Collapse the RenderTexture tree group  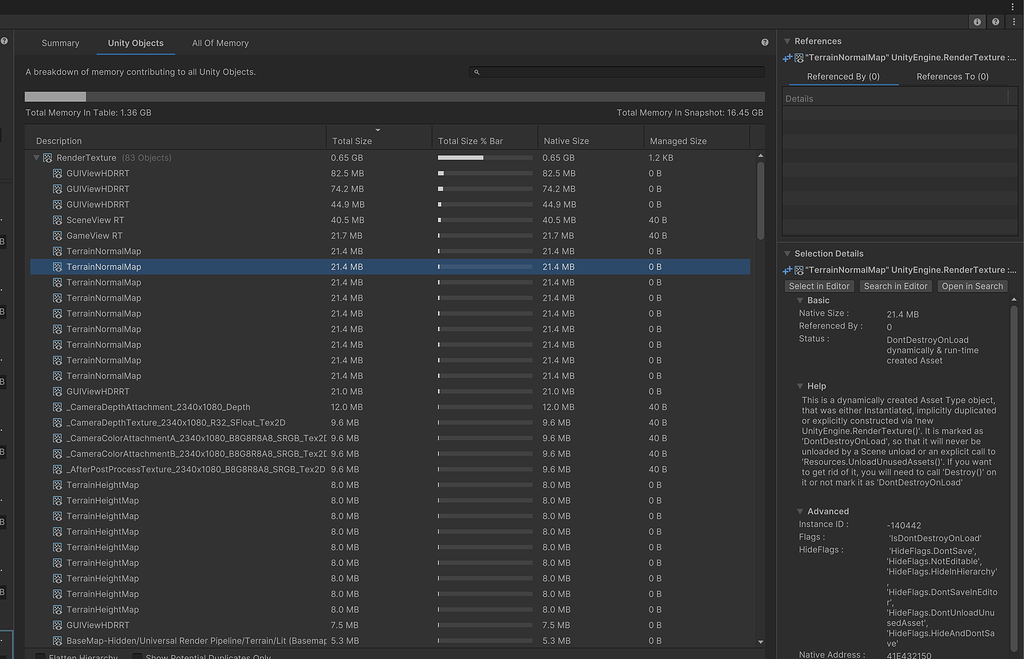37,158
